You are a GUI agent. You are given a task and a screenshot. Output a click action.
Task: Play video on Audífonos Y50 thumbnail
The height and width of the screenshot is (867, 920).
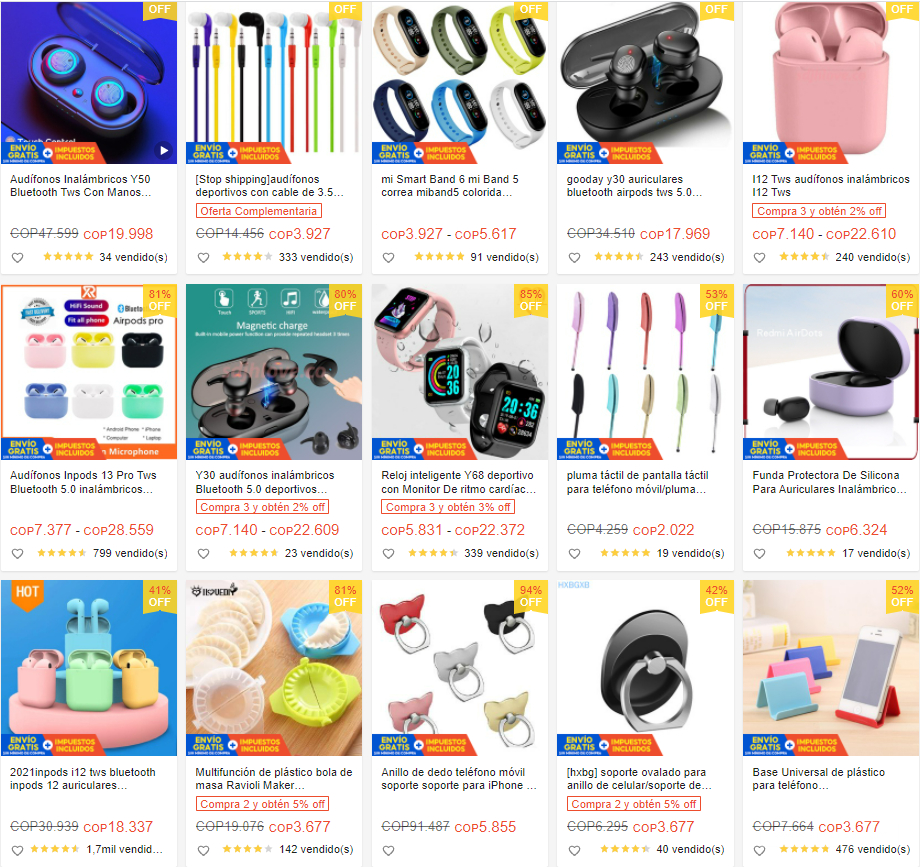(164, 151)
